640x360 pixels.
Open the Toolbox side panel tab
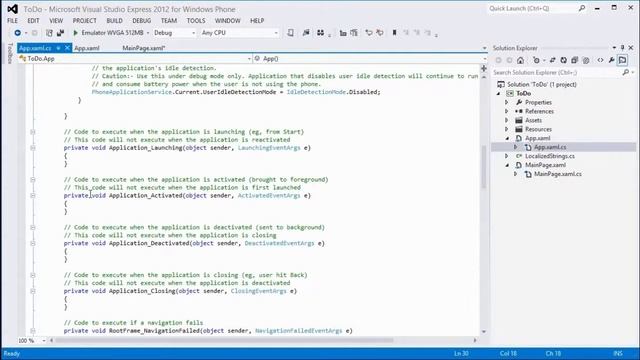(10, 53)
